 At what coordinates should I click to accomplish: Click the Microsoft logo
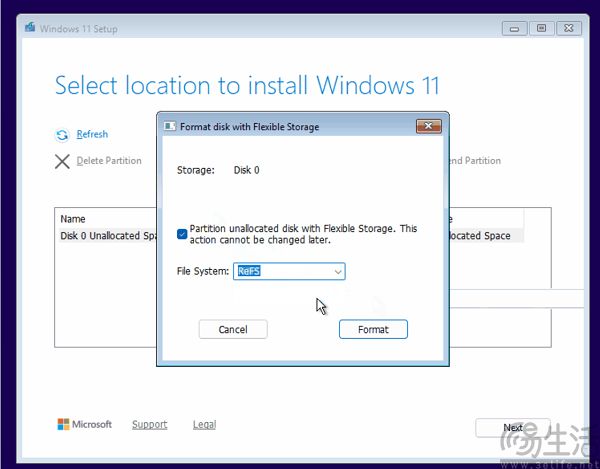point(85,424)
